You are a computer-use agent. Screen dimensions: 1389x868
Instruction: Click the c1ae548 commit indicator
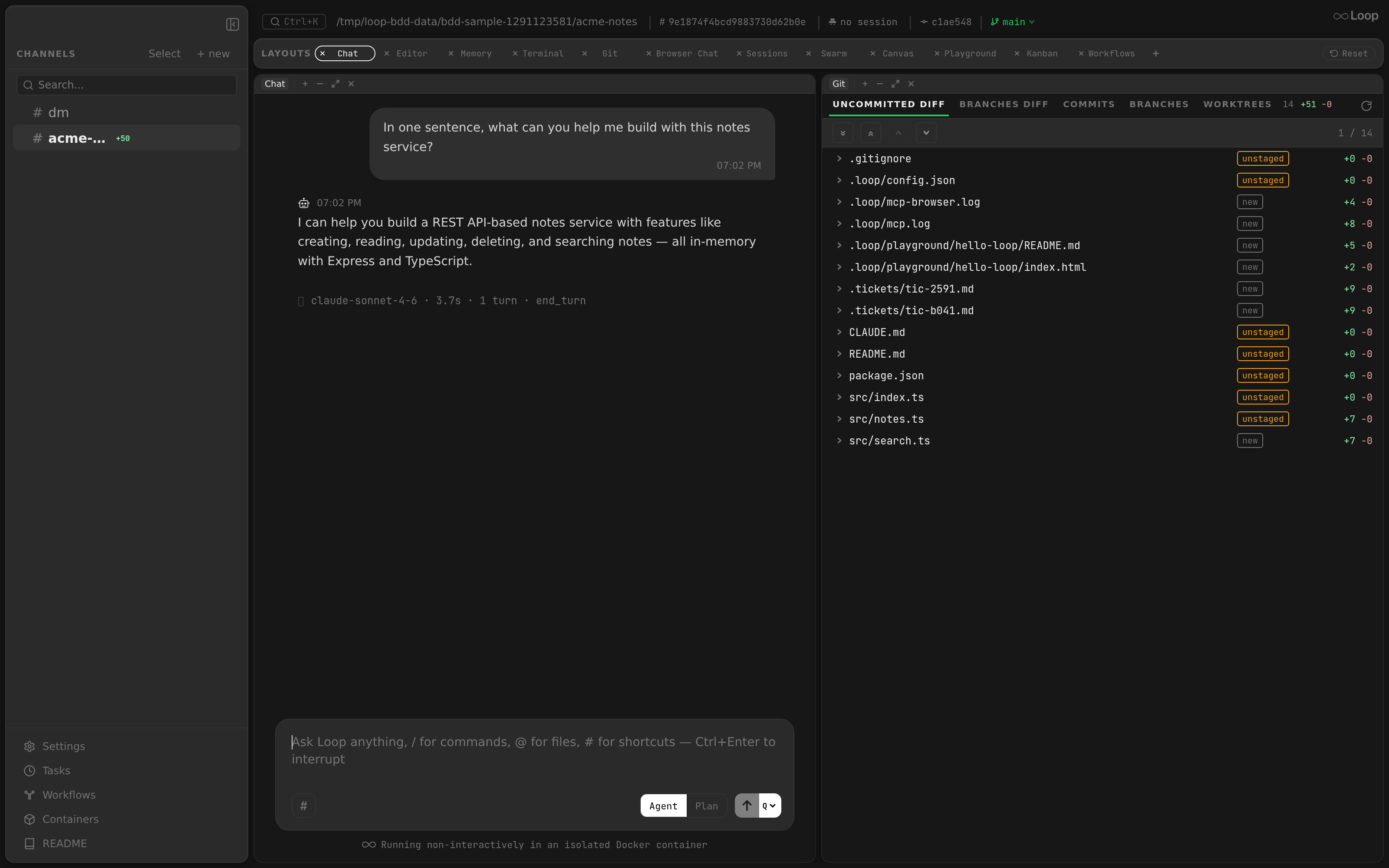click(946, 22)
